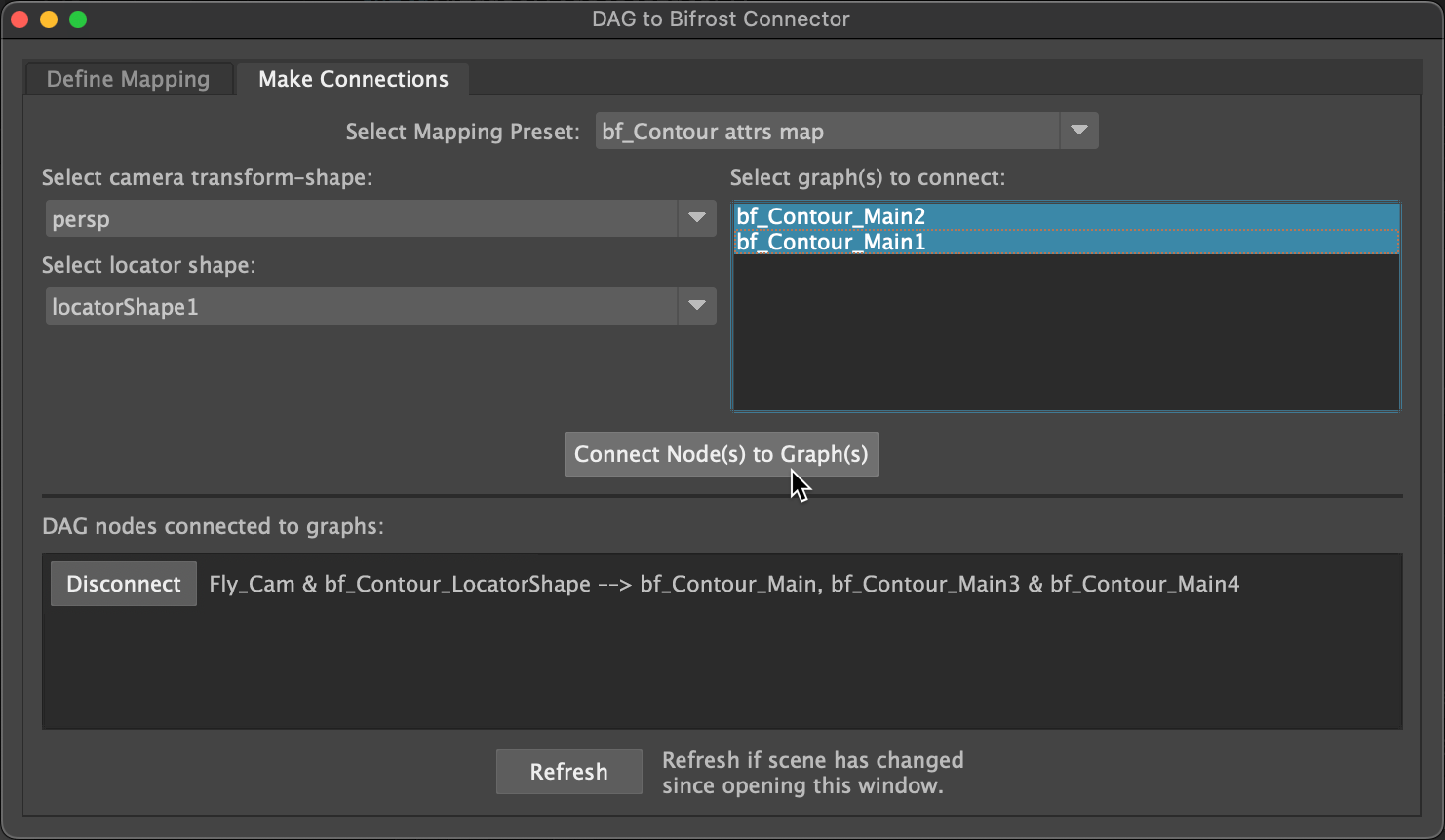This screenshot has width=1445, height=840.
Task: Click empty space in connected nodes list
Action: tap(722, 672)
